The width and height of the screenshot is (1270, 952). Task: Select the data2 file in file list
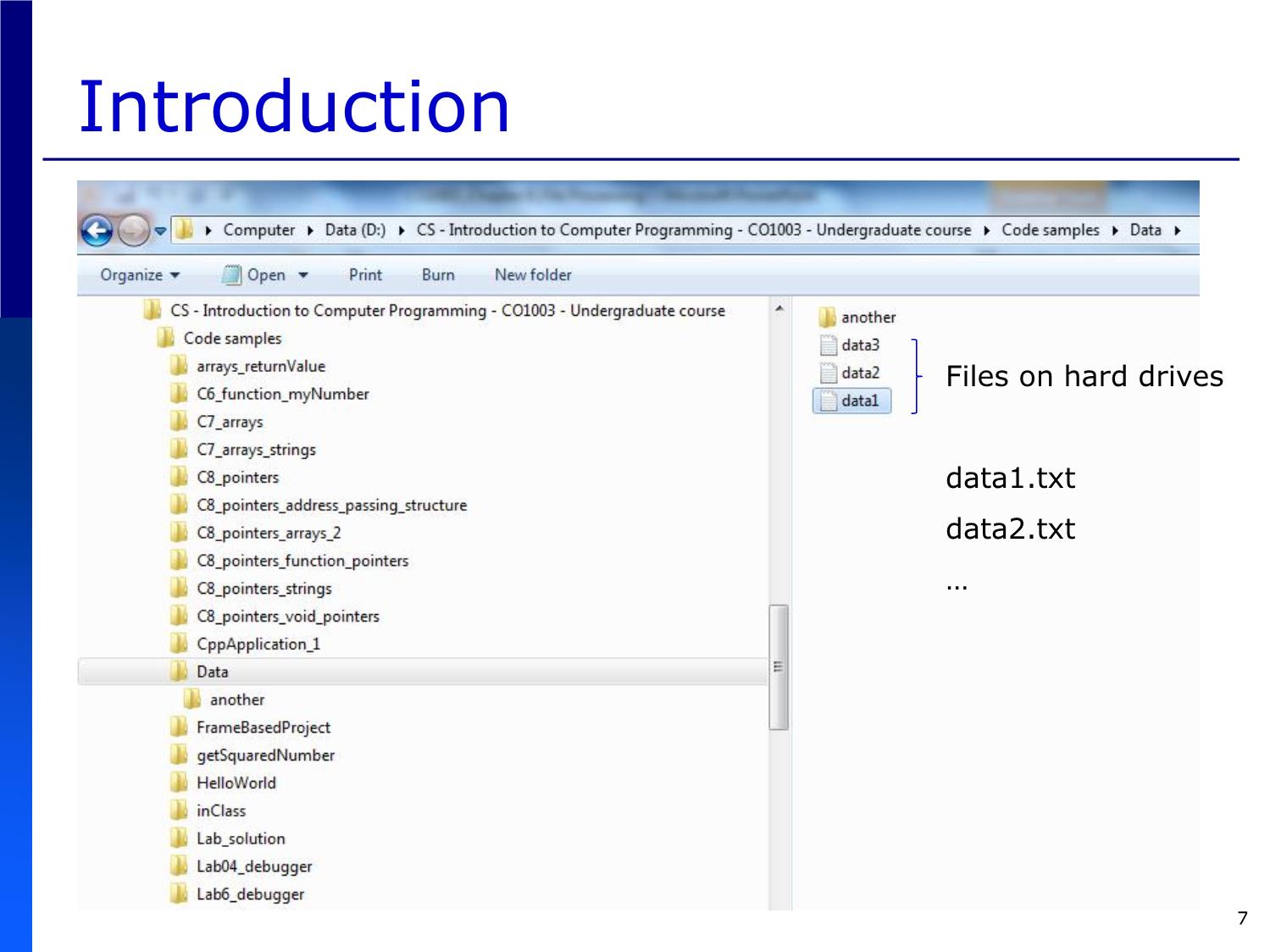(x=851, y=374)
